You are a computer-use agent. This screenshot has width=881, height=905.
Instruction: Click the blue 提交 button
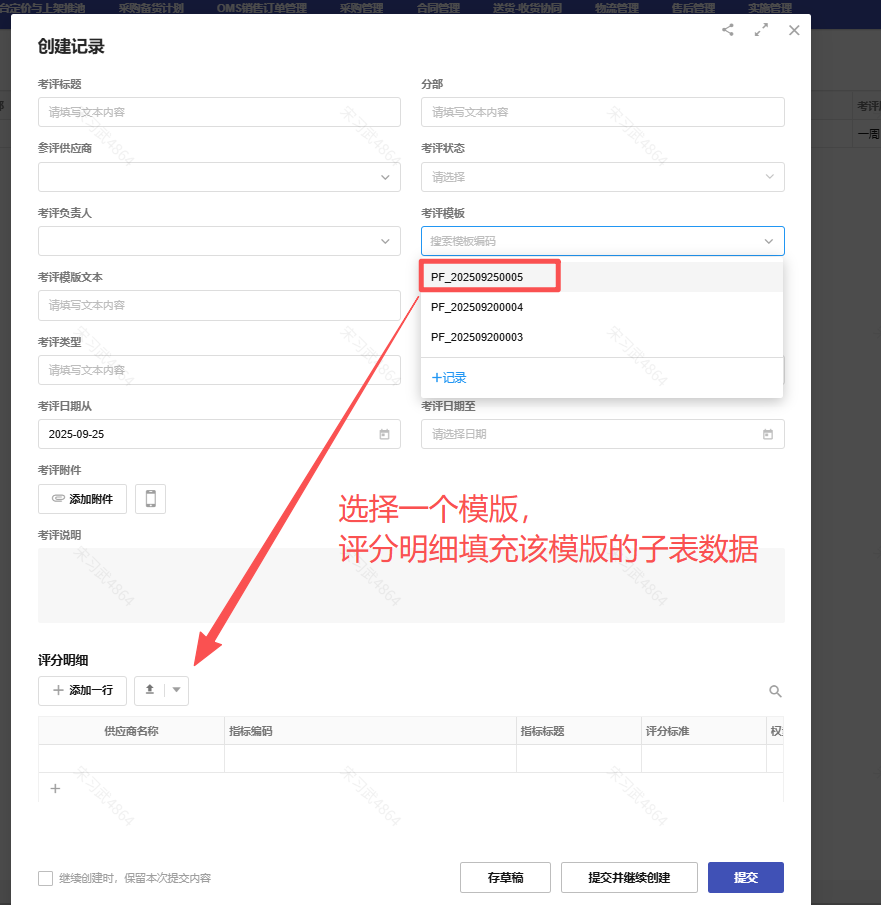pos(746,877)
